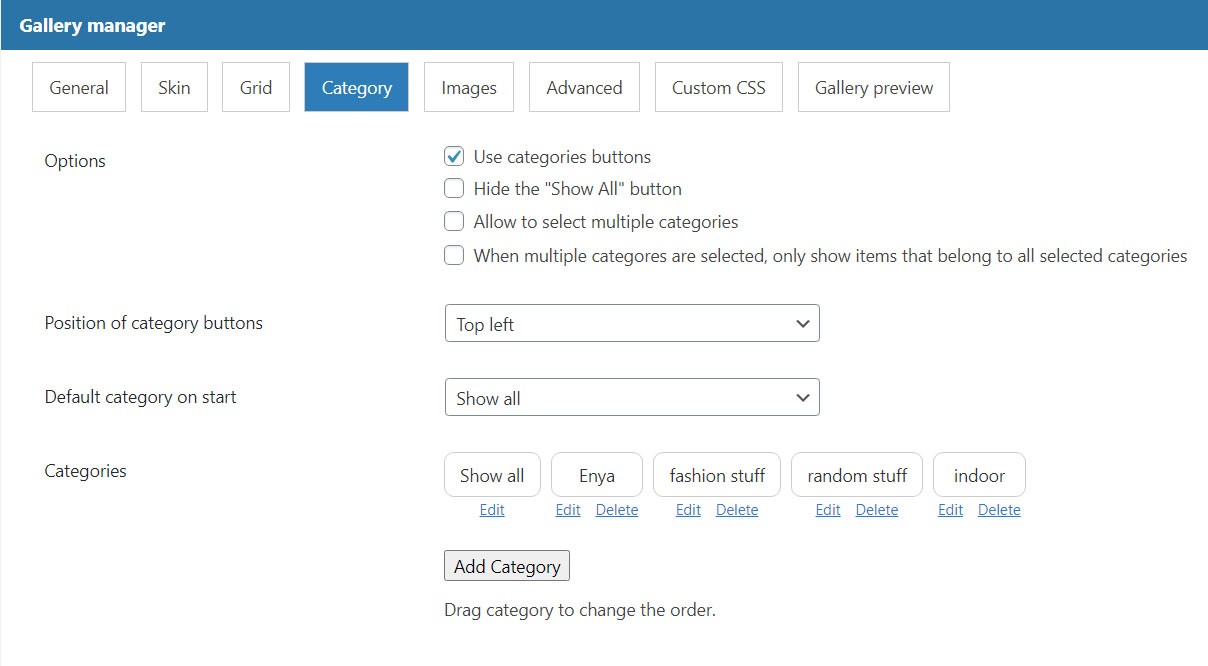Viewport: 1208px width, 666px height.
Task: Tick Allow to select multiple categories
Action: [x=454, y=221]
